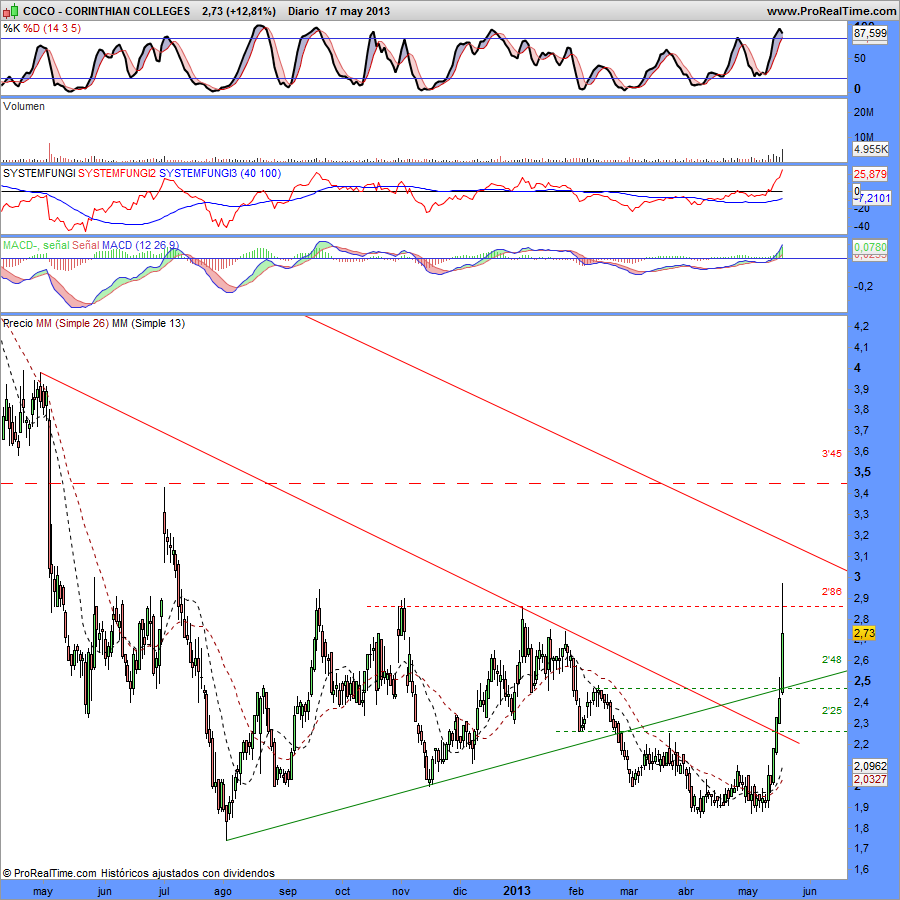This screenshot has height=900, width=900.
Task: Click the 2,73 (+12,81%) price change text
Action: pyautogui.click(x=239, y=11)
